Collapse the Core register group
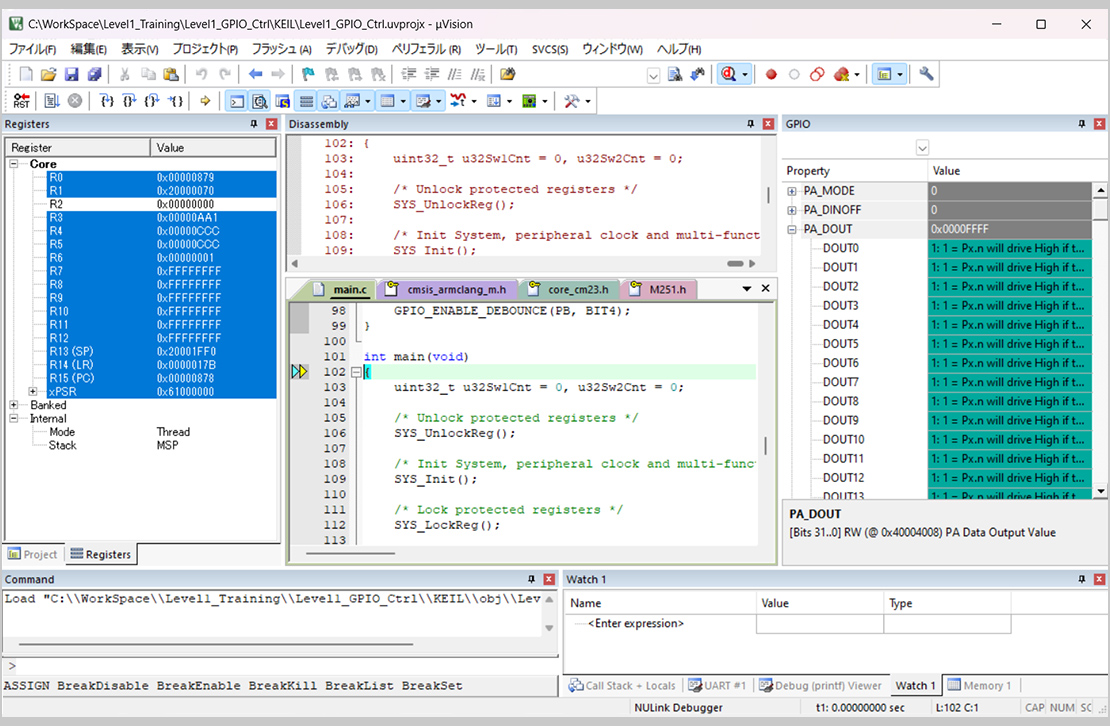 13,163
